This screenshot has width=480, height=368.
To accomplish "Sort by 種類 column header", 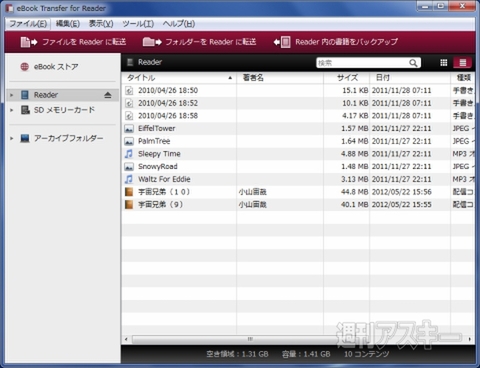I will point(463,78).
